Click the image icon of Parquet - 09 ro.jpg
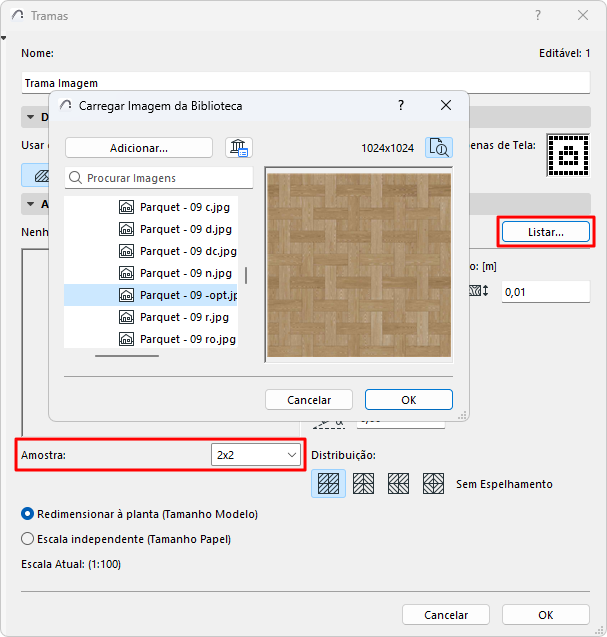The height and width of the screenshot is (637, 607). pyautogui.click(x=126, y=339)
